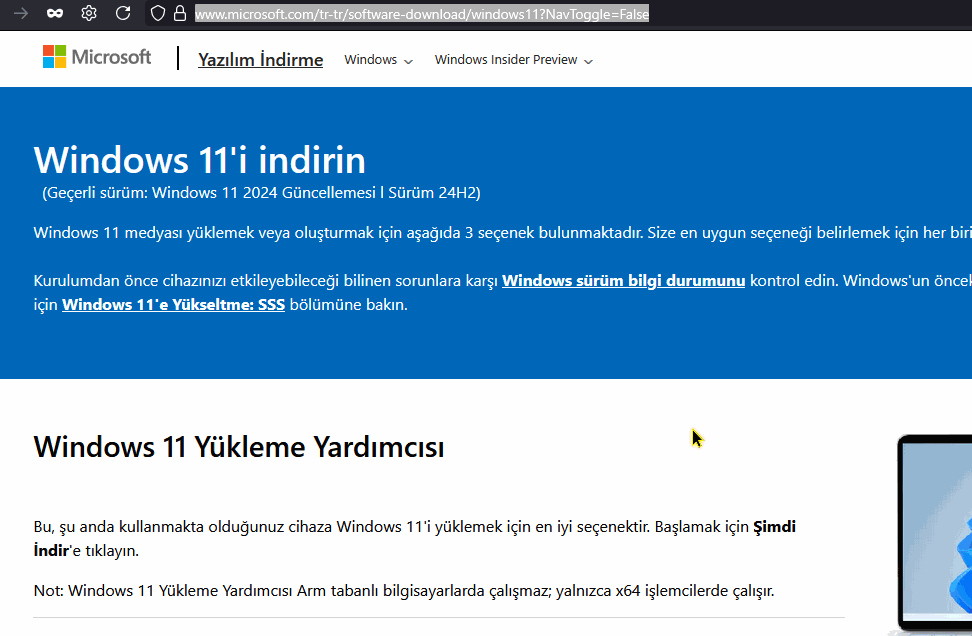The height and width of the screenshot is (636, 972).
Task: Click the Microsoft logo
Action: (97, 57)
